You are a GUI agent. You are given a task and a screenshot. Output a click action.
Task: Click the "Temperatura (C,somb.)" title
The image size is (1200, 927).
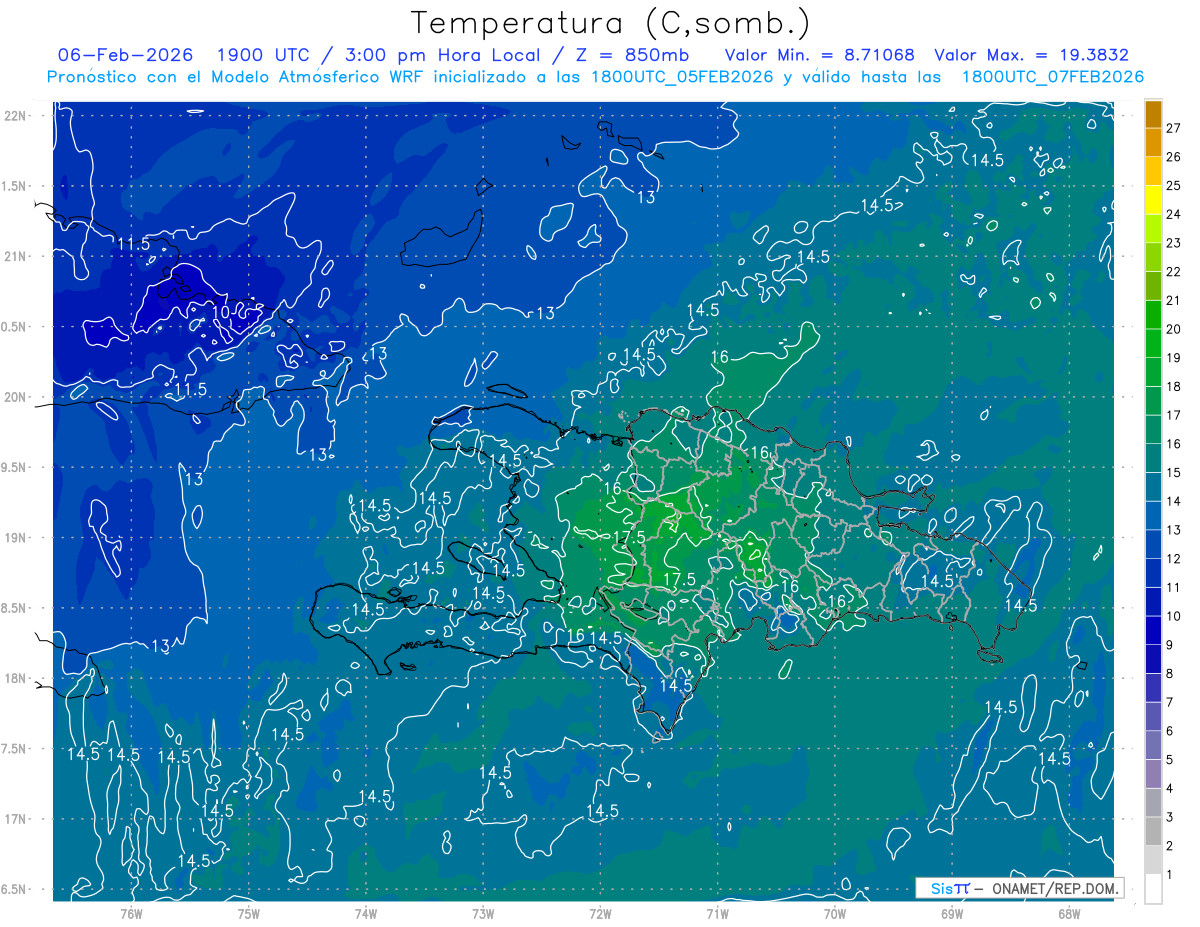(x=610, y=23)
